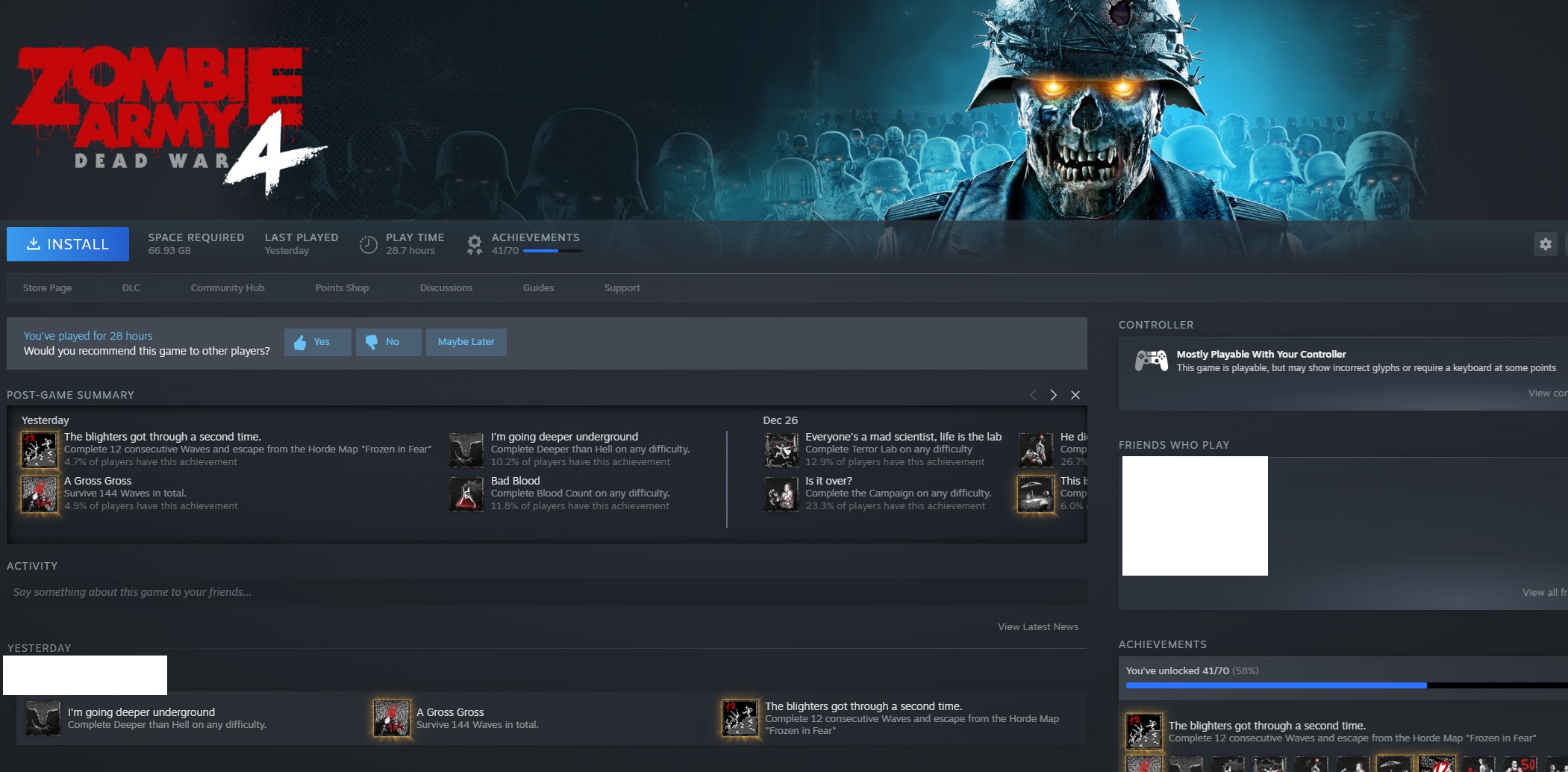The height and width of the screenshot is (772, 1568).
Task: Open 'A Gross Gross' summary achievement icon
Action: click(x=40, y=494)
